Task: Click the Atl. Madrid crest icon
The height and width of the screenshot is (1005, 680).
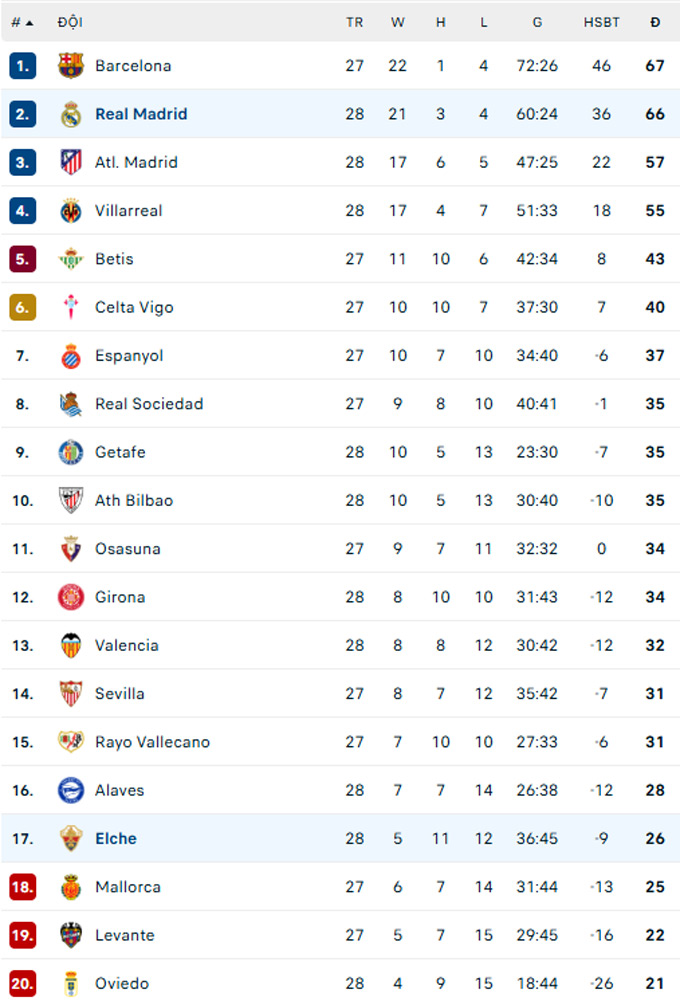Action: (71, 162)
